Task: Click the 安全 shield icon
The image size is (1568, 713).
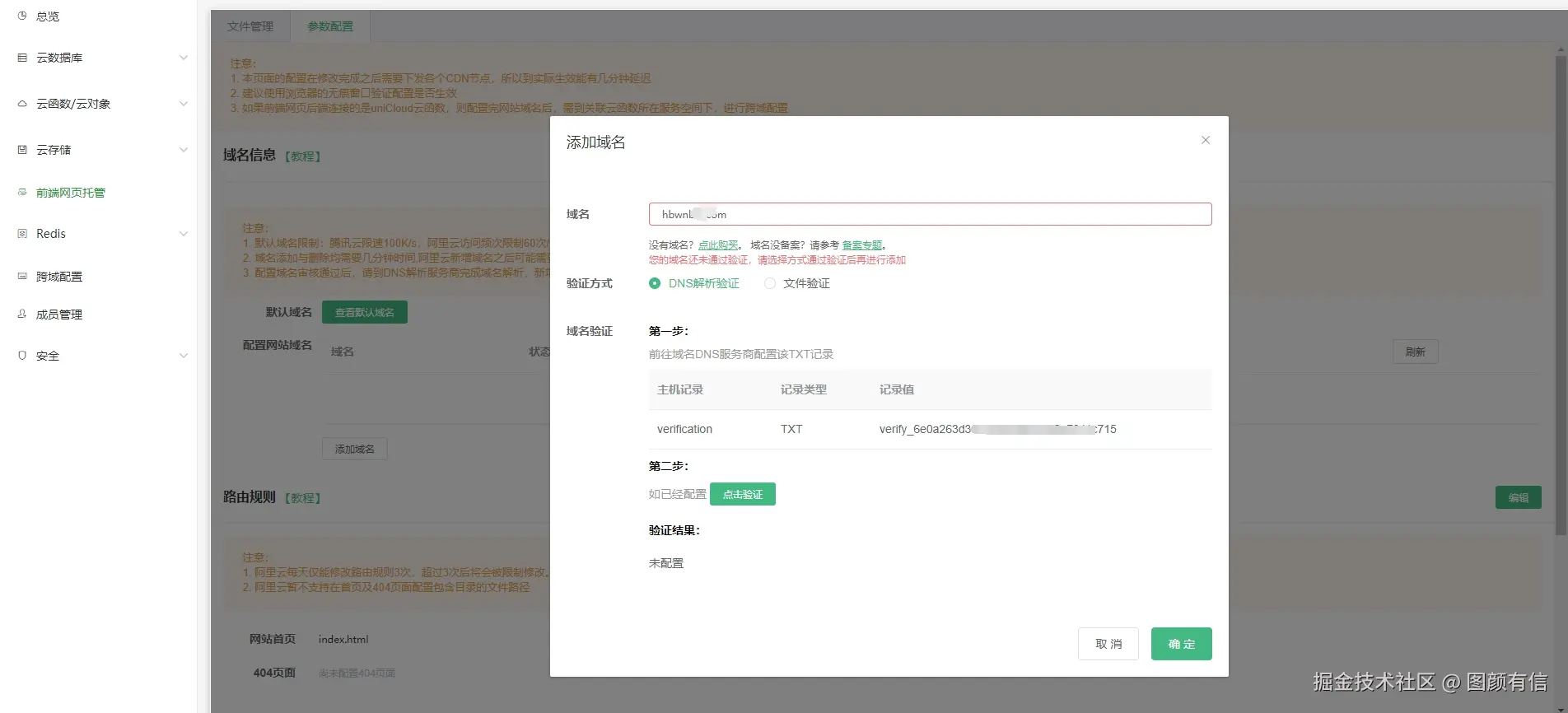Action: tap(22, 356)
